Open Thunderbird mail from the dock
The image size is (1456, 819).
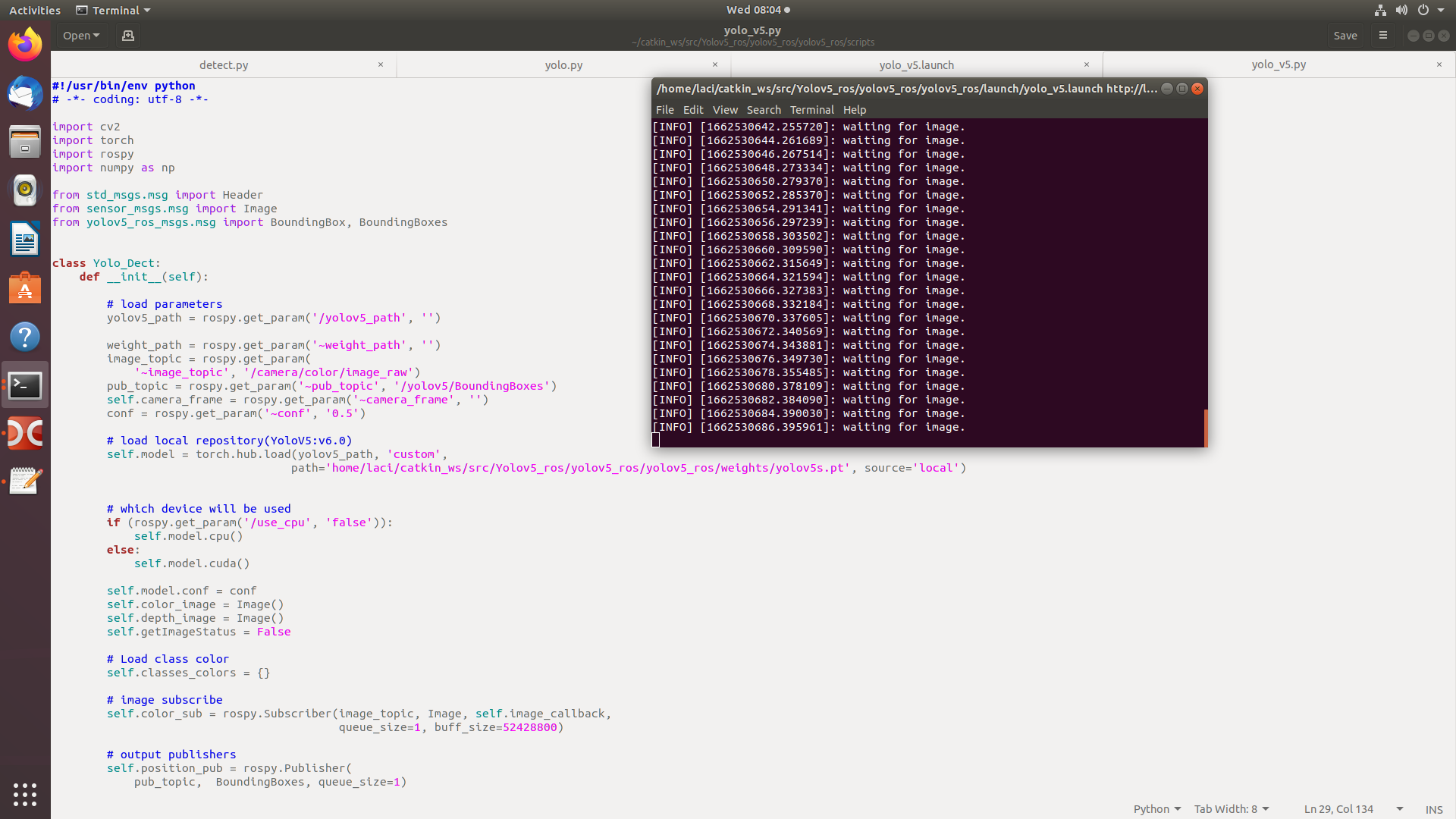pos(25,93)
